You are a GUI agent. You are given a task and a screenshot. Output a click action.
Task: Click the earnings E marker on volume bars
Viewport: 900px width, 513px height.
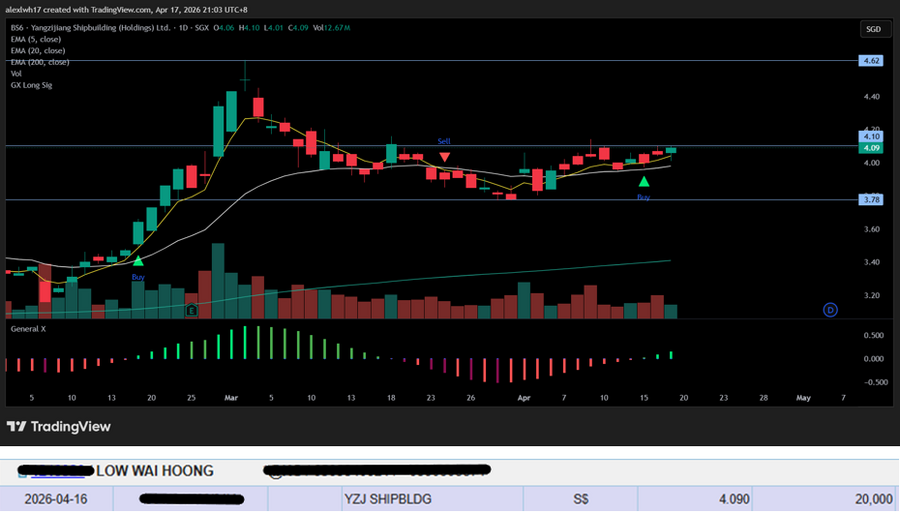click(190, 311)
